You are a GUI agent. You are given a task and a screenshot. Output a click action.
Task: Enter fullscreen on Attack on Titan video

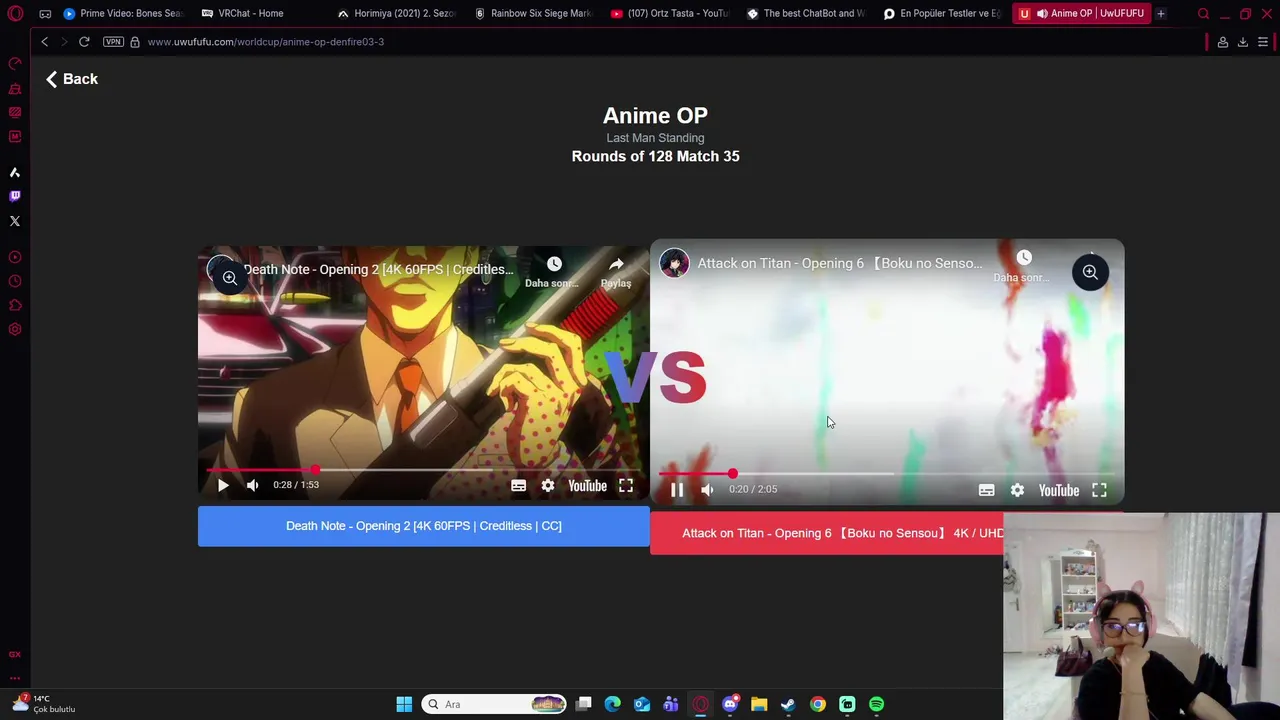tap(1099, 490)
